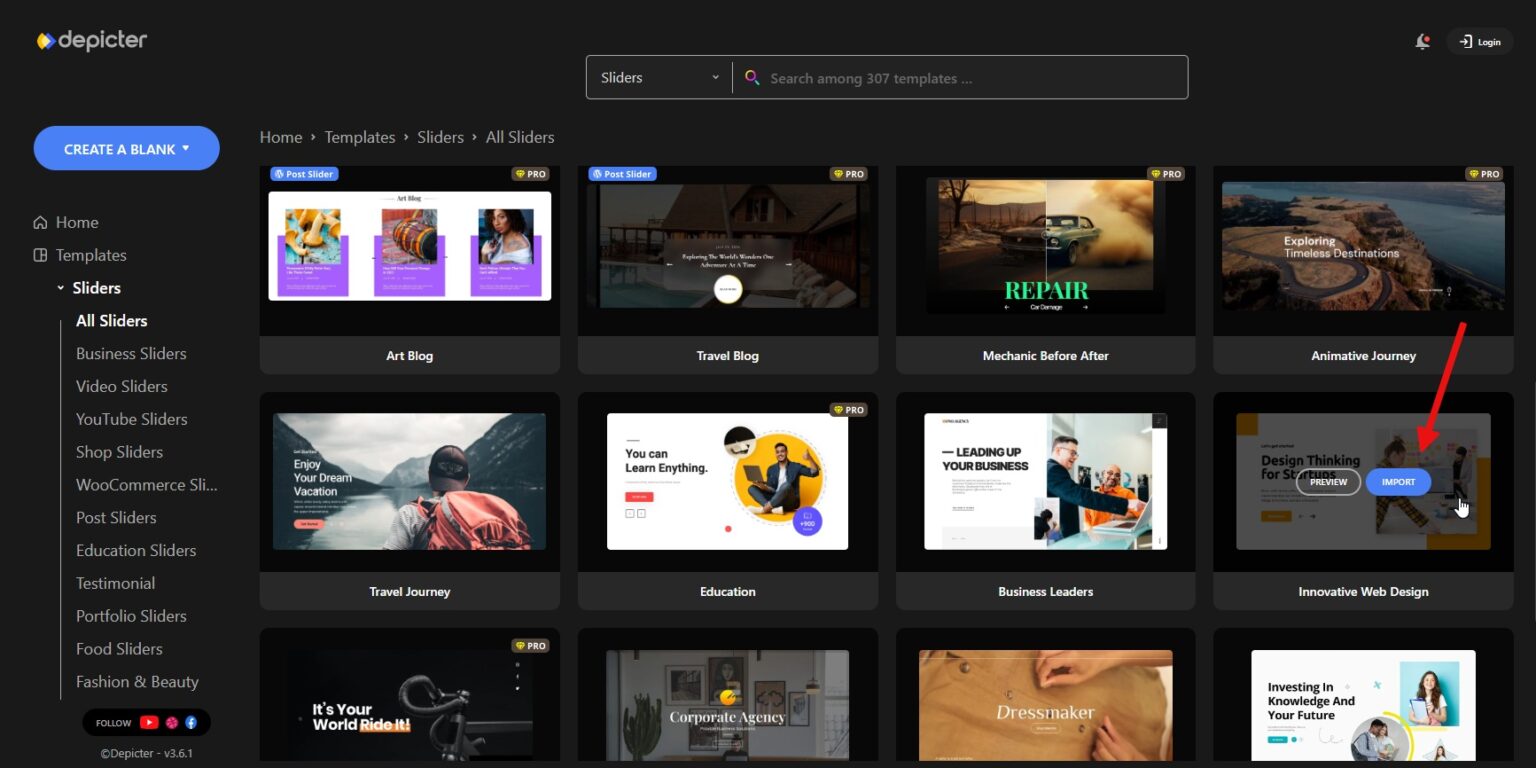Click the PRO badge on Education template
The image size is (1536, 768).
pos(849,409)
